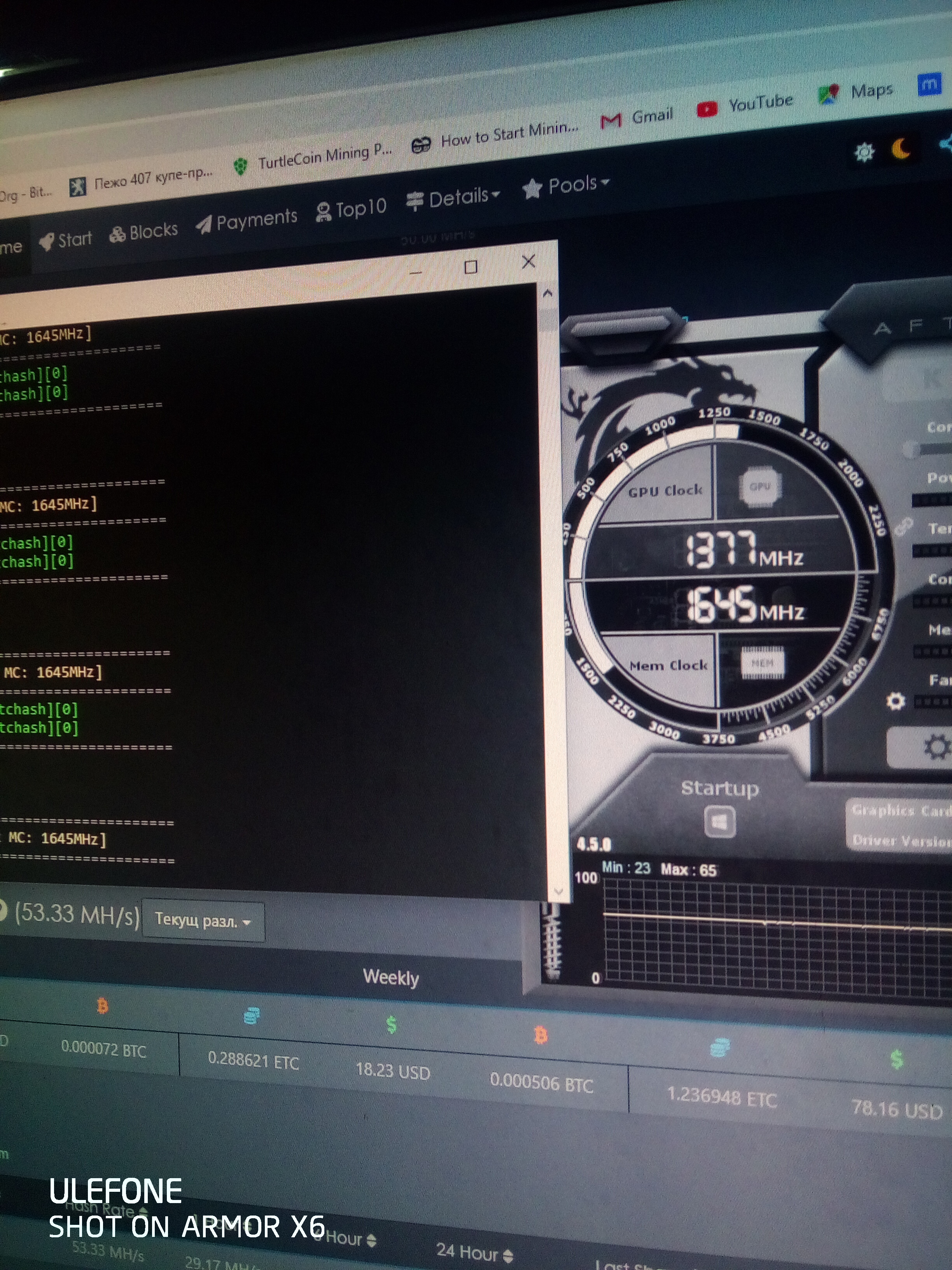Open the Start page in pool menu
952x1270 pixels.
pos(65,240)
